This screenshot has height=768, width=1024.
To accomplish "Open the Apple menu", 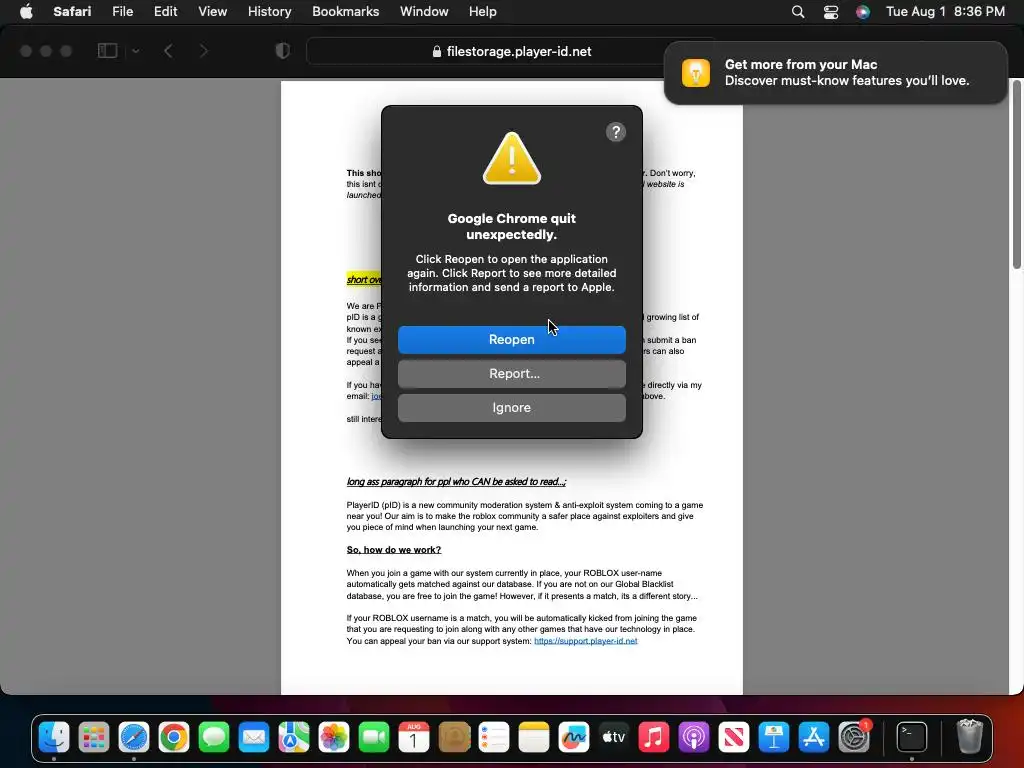I will pos(26,11).
